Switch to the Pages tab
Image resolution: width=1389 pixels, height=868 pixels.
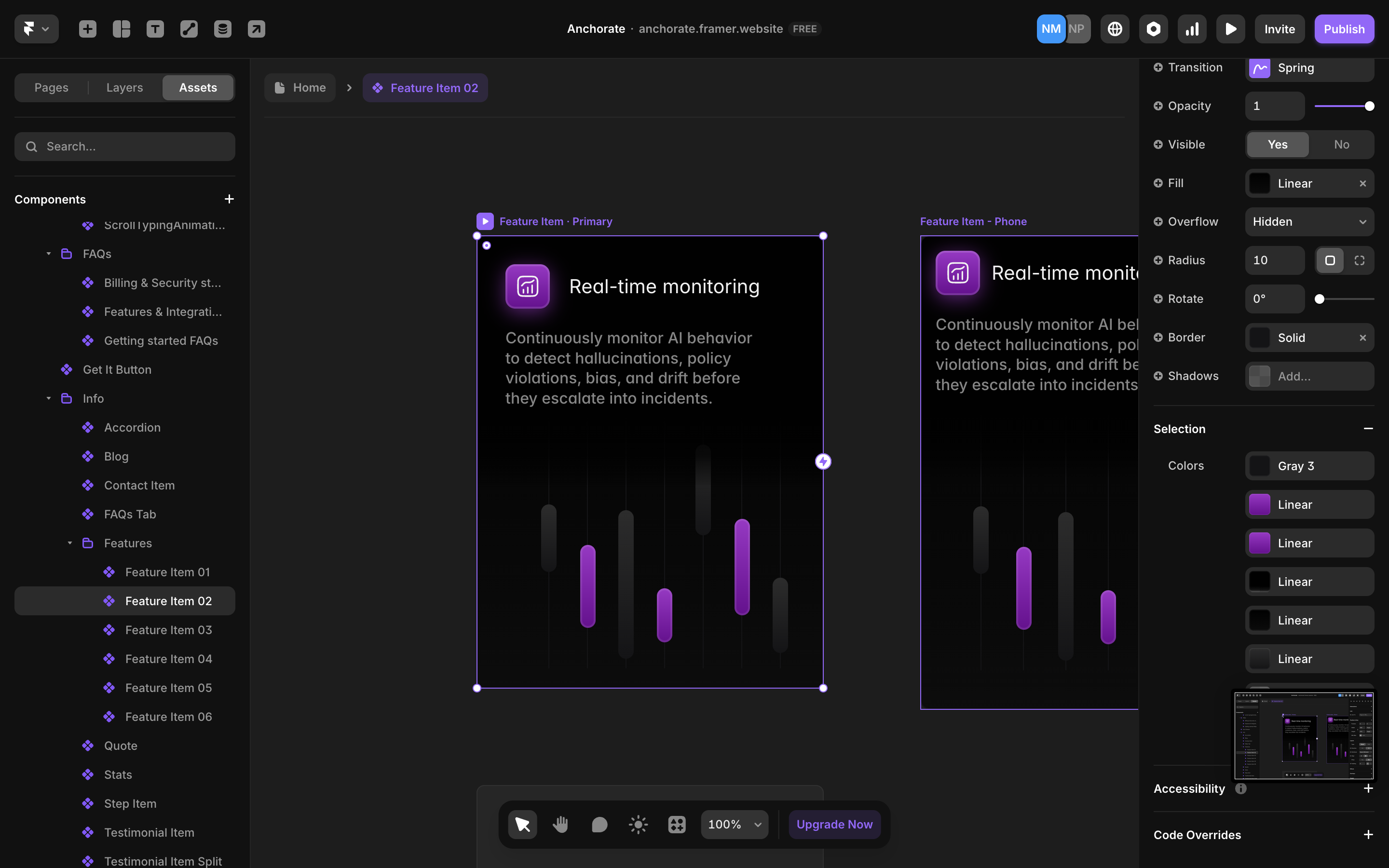pos(51,88)
